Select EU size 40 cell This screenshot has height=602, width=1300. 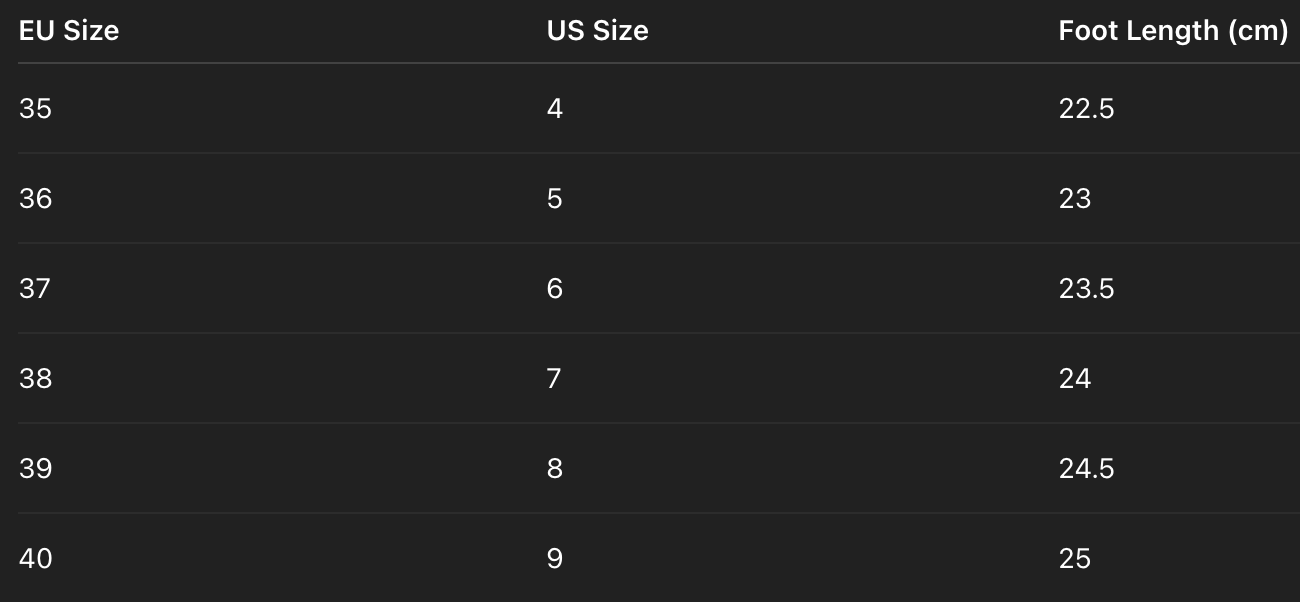click(35, 558)
